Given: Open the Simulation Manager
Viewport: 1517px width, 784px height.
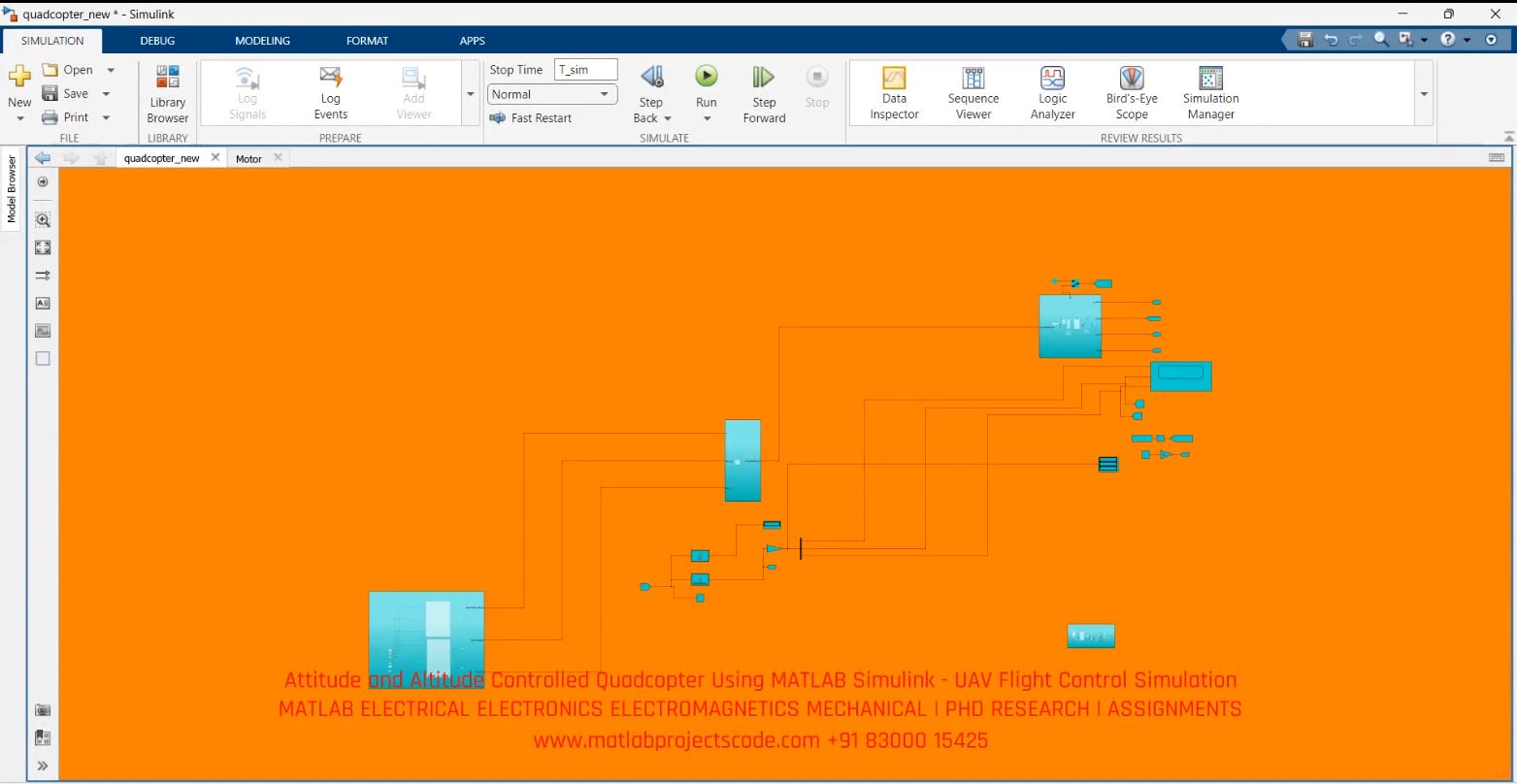Looking at the screenshot, I should 1210,93.
